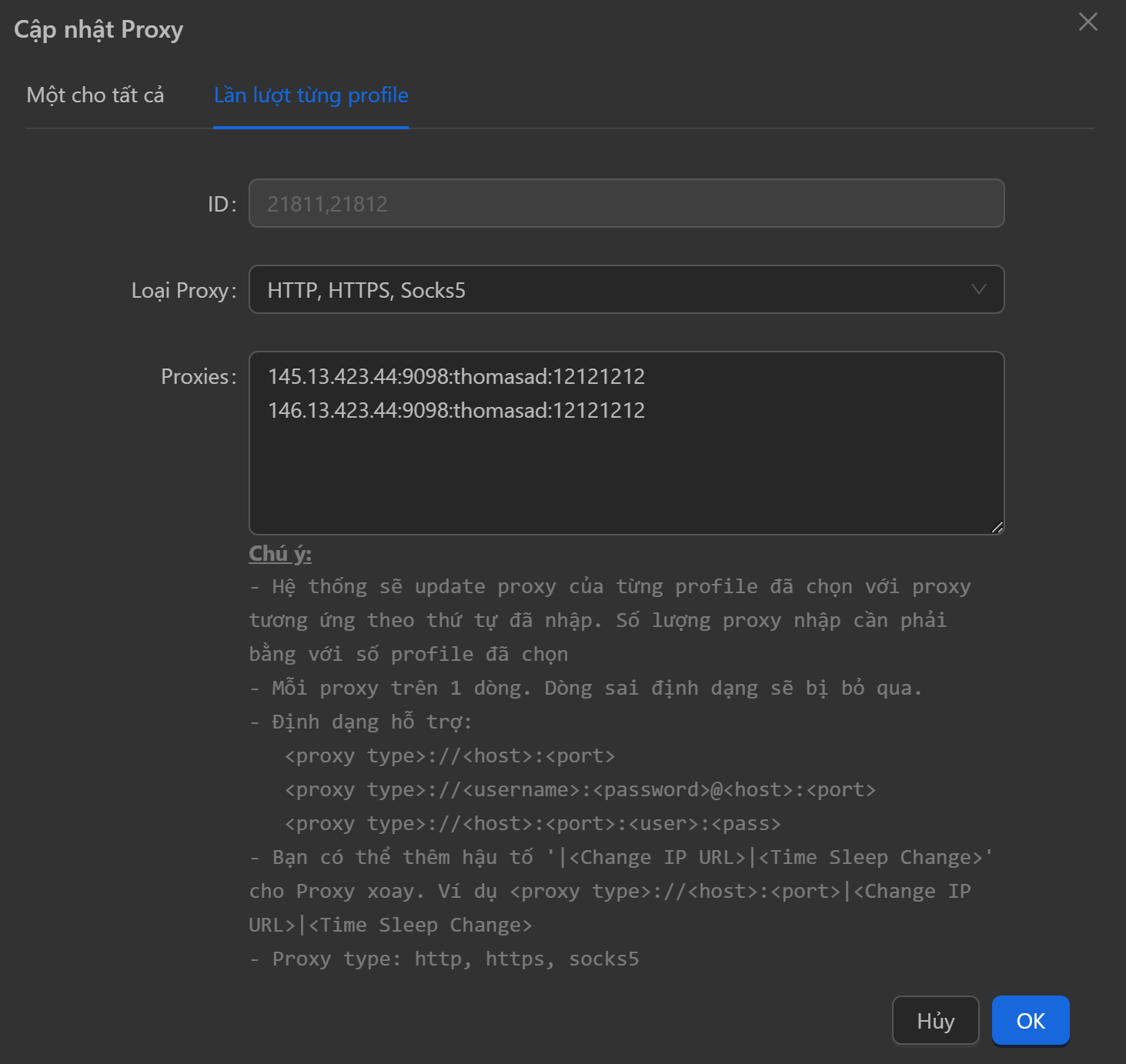Place cursor on second proxy line 146.13.423.44

456,411
